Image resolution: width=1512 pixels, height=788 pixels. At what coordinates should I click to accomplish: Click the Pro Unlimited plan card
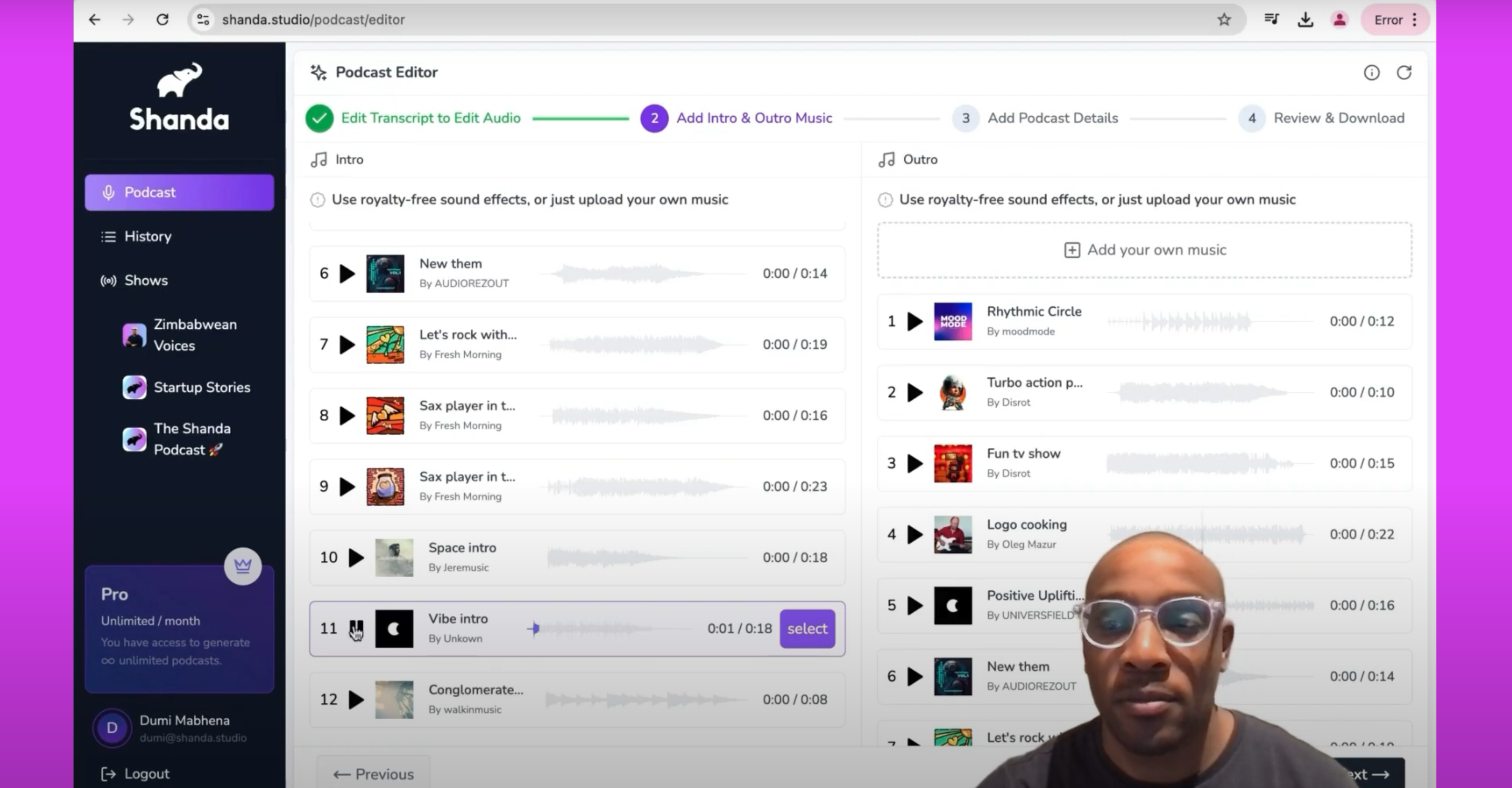[x=179, y=629]
